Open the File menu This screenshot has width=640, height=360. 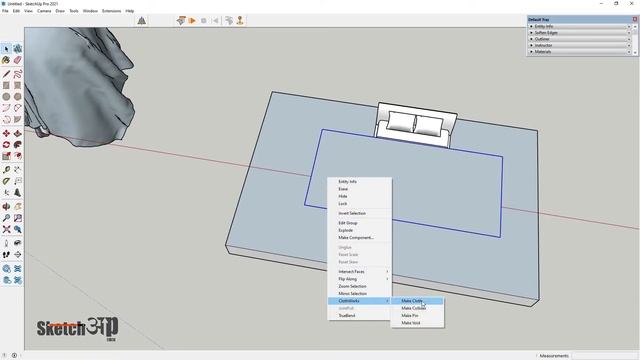5,11
